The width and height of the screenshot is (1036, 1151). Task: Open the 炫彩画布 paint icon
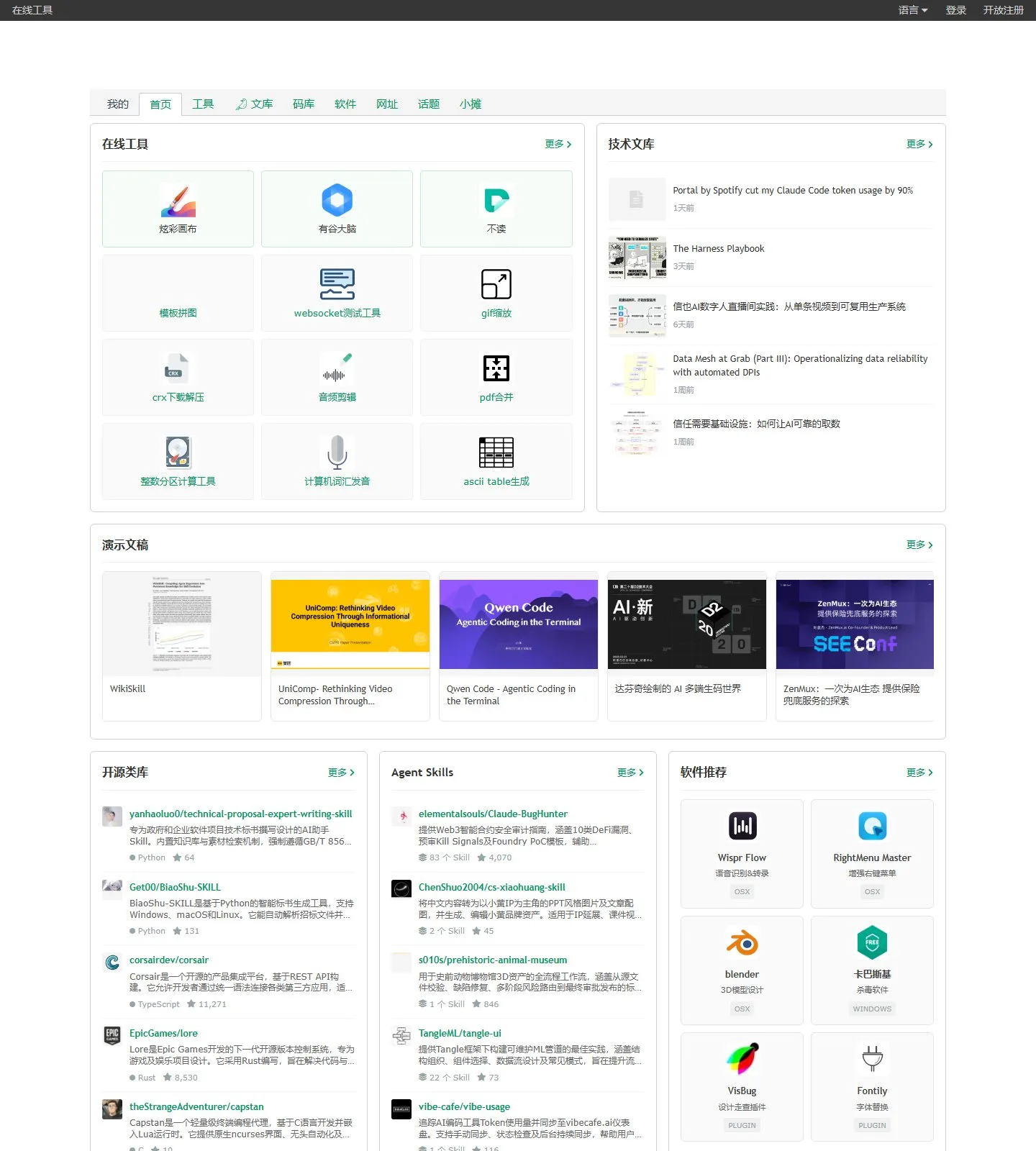click(x=178, y=200)
